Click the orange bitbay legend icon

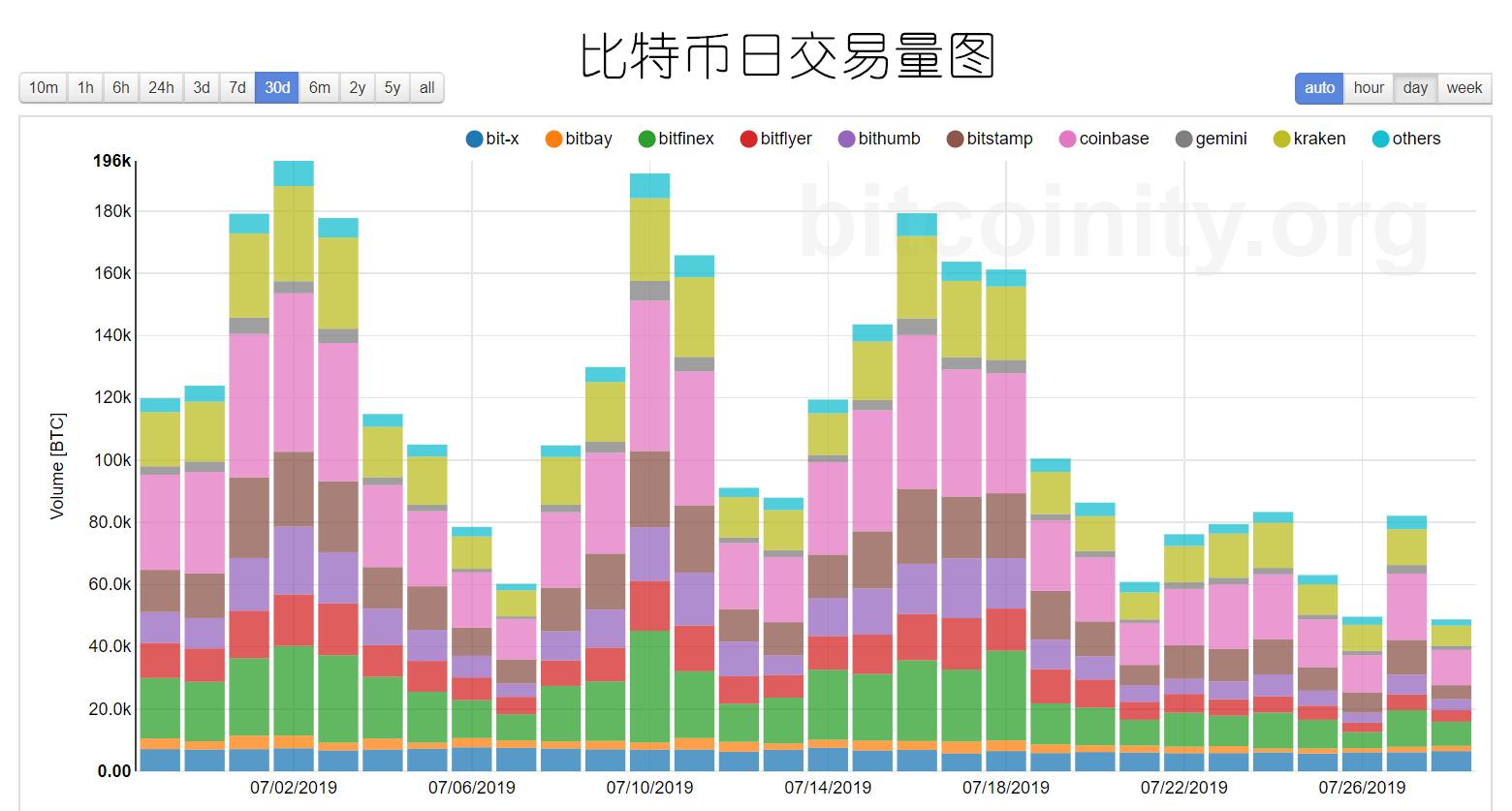click(x=552, y=139)
